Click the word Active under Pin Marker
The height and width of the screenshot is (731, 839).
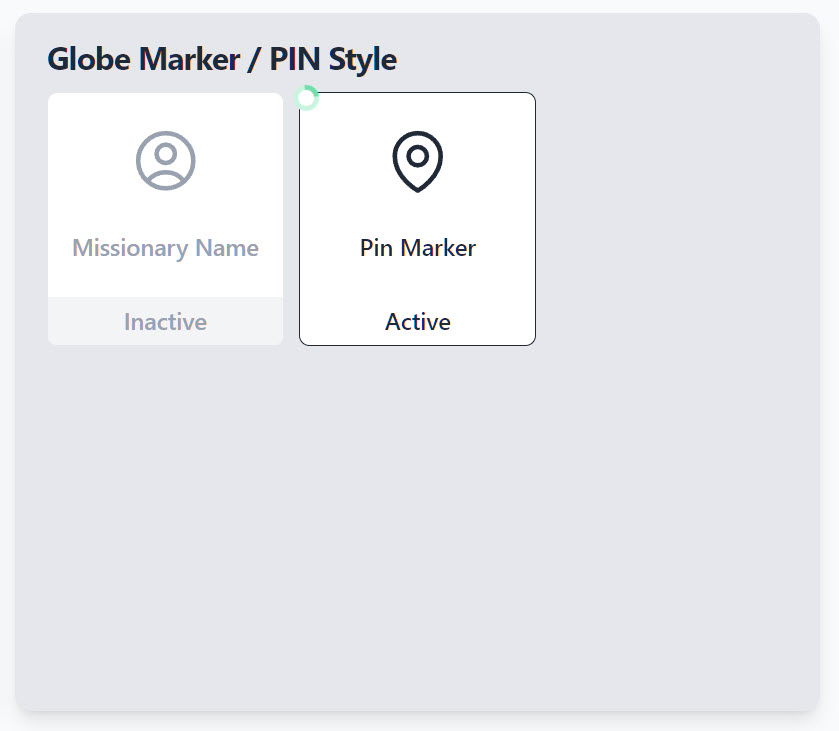pyautogui.click(x=417, y=322)
